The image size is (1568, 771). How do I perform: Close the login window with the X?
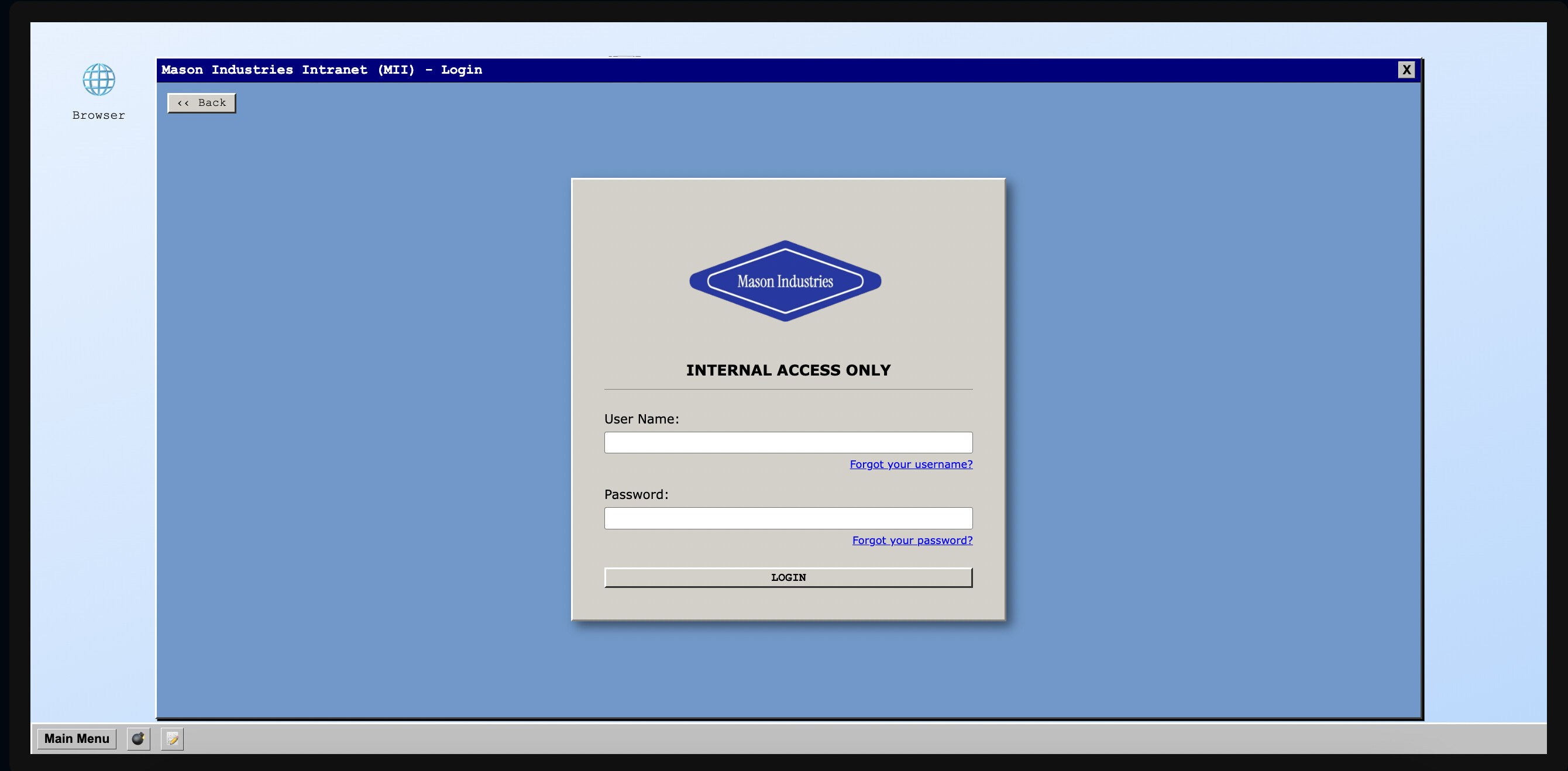coord(1407,70)
